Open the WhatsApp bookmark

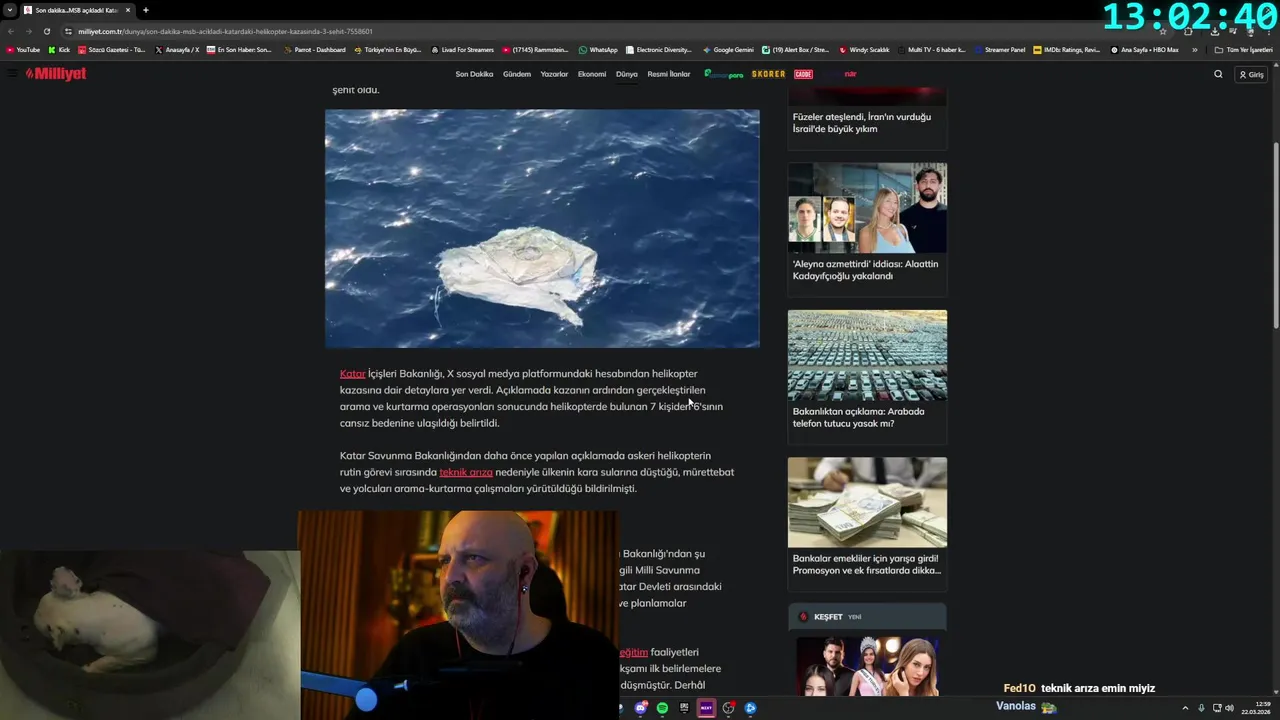point(598,49)
